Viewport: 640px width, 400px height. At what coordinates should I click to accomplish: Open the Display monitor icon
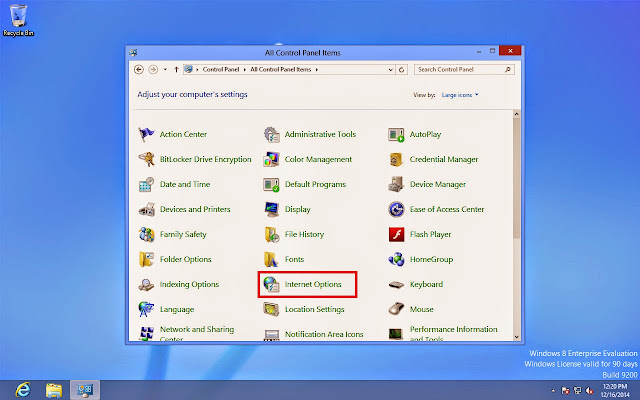point(271,209)
